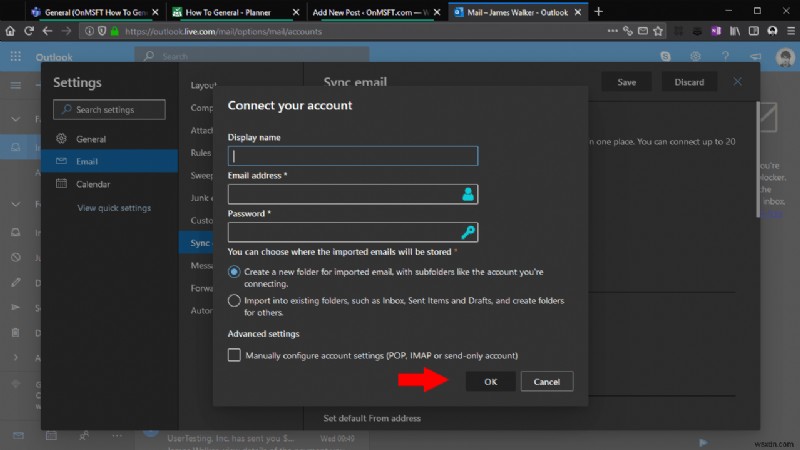Go forward in browser history
Screen dimensions: 800x450
tap(66, 31)
